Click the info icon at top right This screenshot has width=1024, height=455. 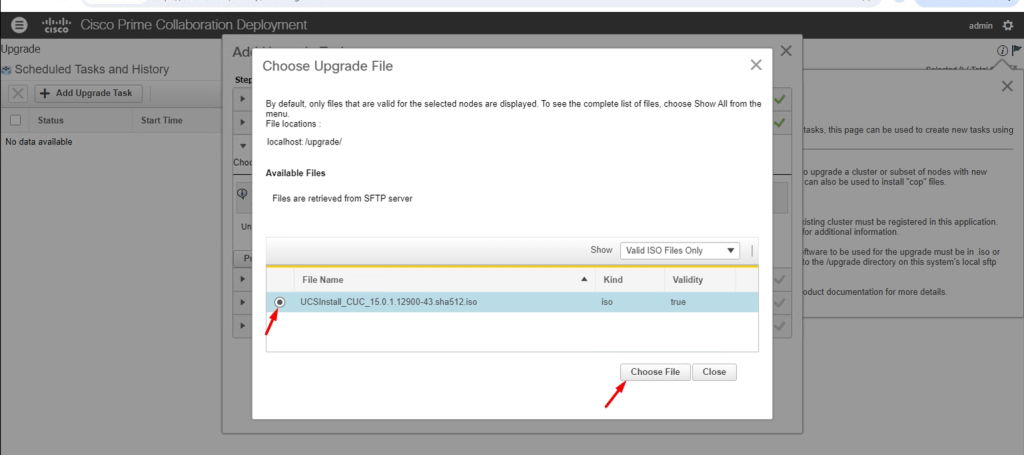(1001, 50)
